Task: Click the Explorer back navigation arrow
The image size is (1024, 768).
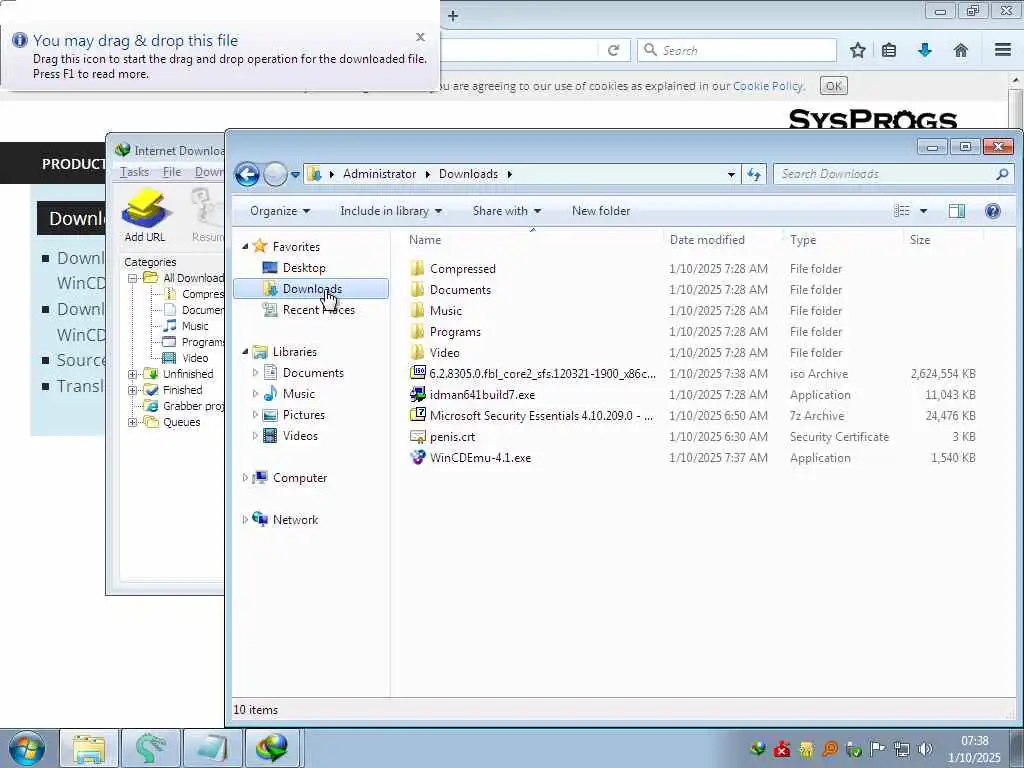Action: (248, 174)
